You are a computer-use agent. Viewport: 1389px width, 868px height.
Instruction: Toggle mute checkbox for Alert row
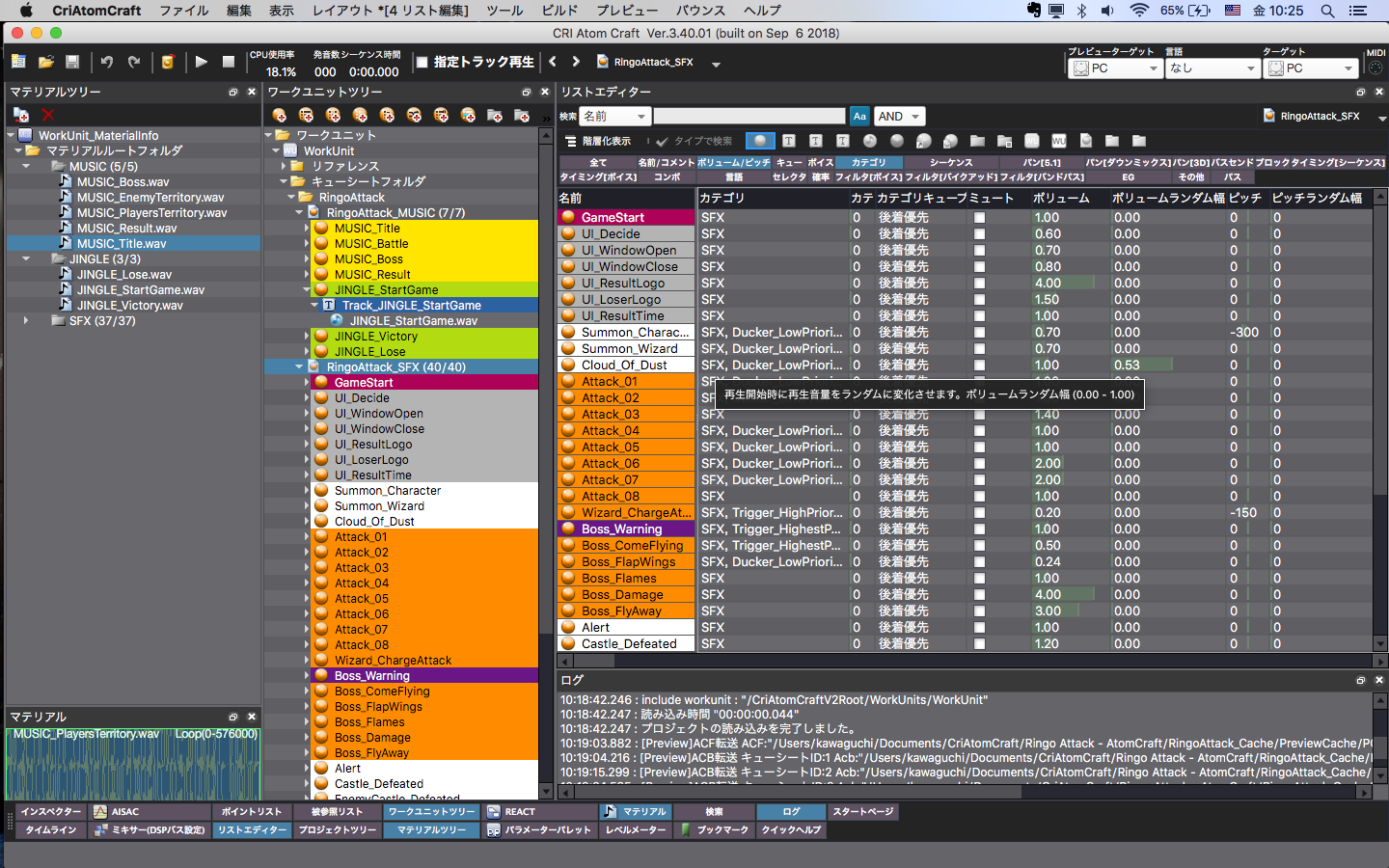[979, 628]
